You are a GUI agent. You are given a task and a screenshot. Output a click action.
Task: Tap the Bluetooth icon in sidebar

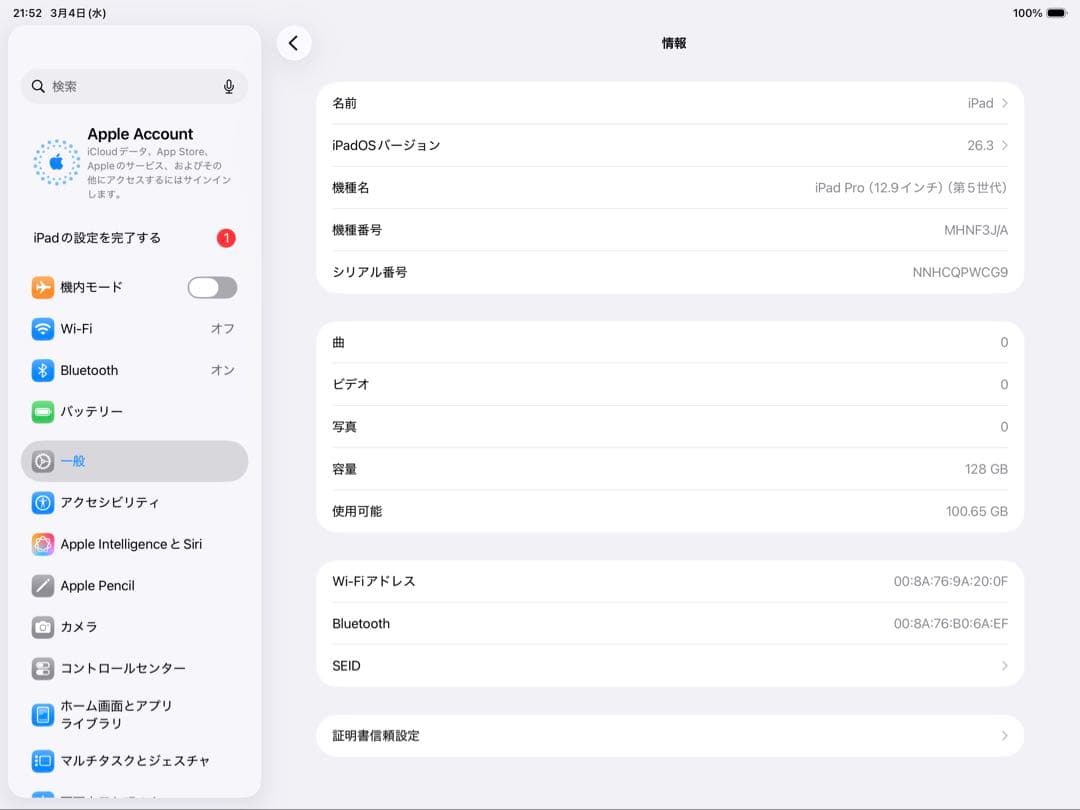pyautogui.click(x=43, y=371)
